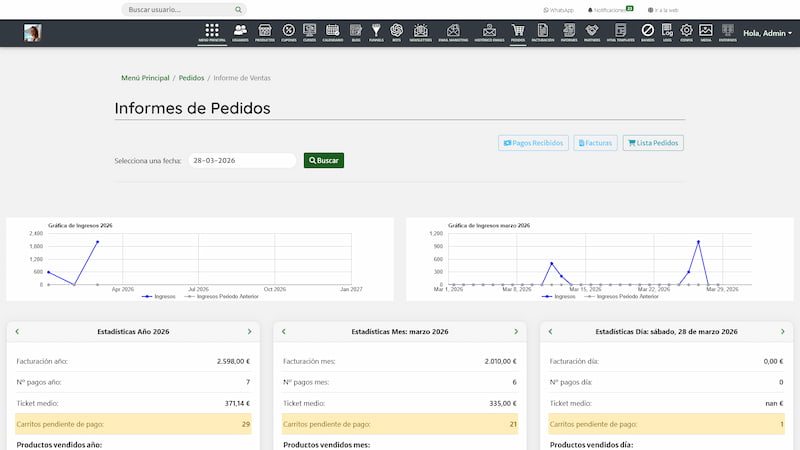Open the Baneos prohibition icon

(648, 32)
